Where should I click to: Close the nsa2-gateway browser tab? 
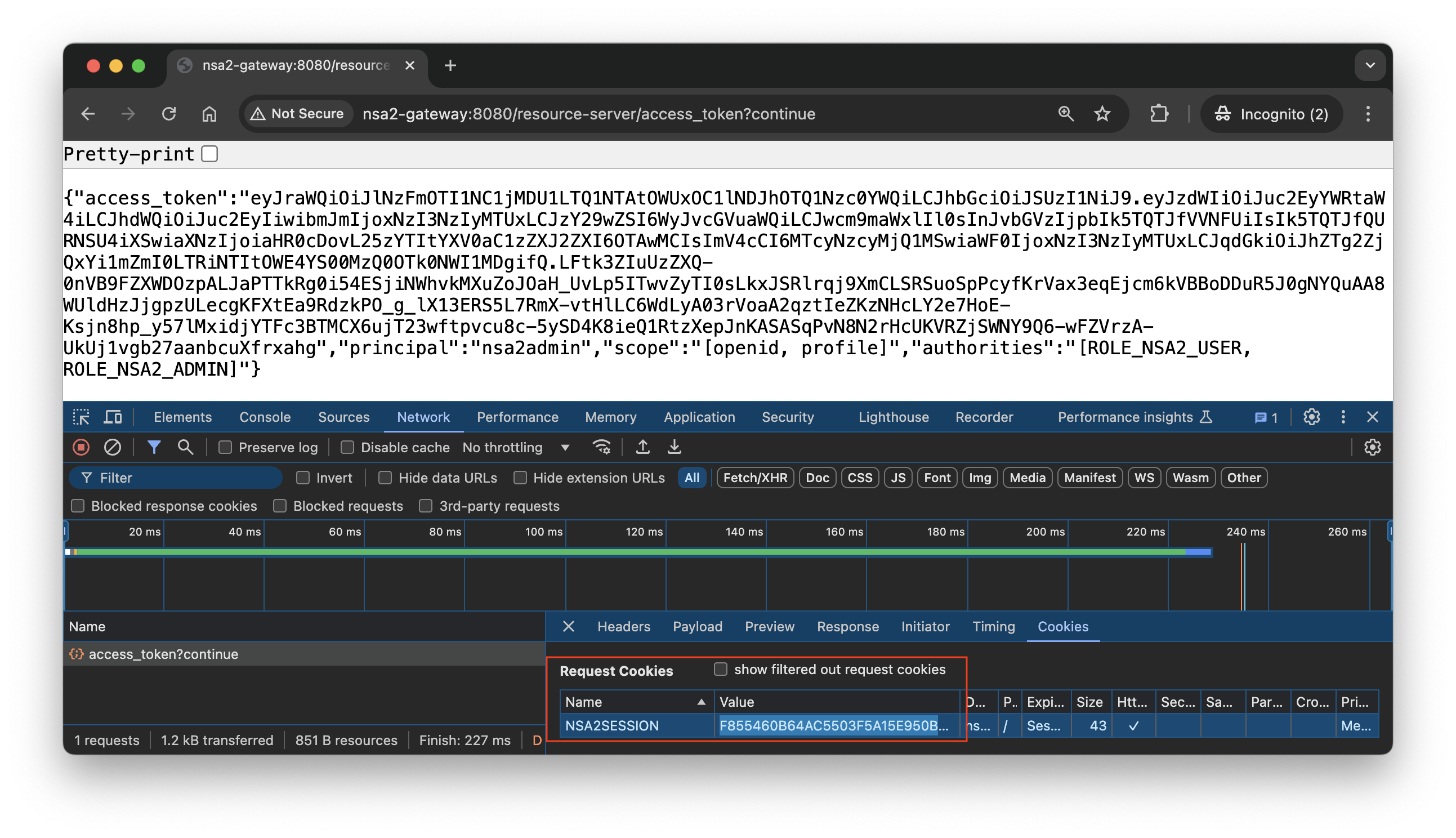409,66
